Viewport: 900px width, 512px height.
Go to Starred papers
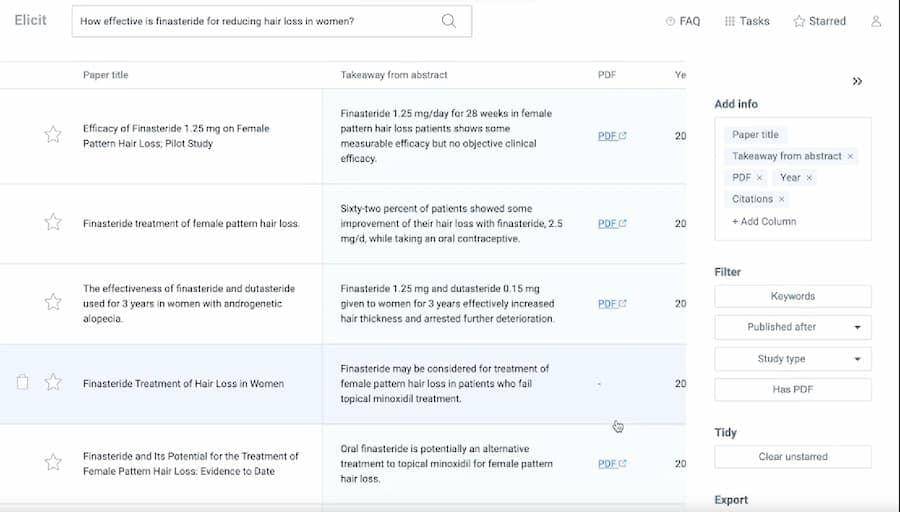(x=819, y=21)
